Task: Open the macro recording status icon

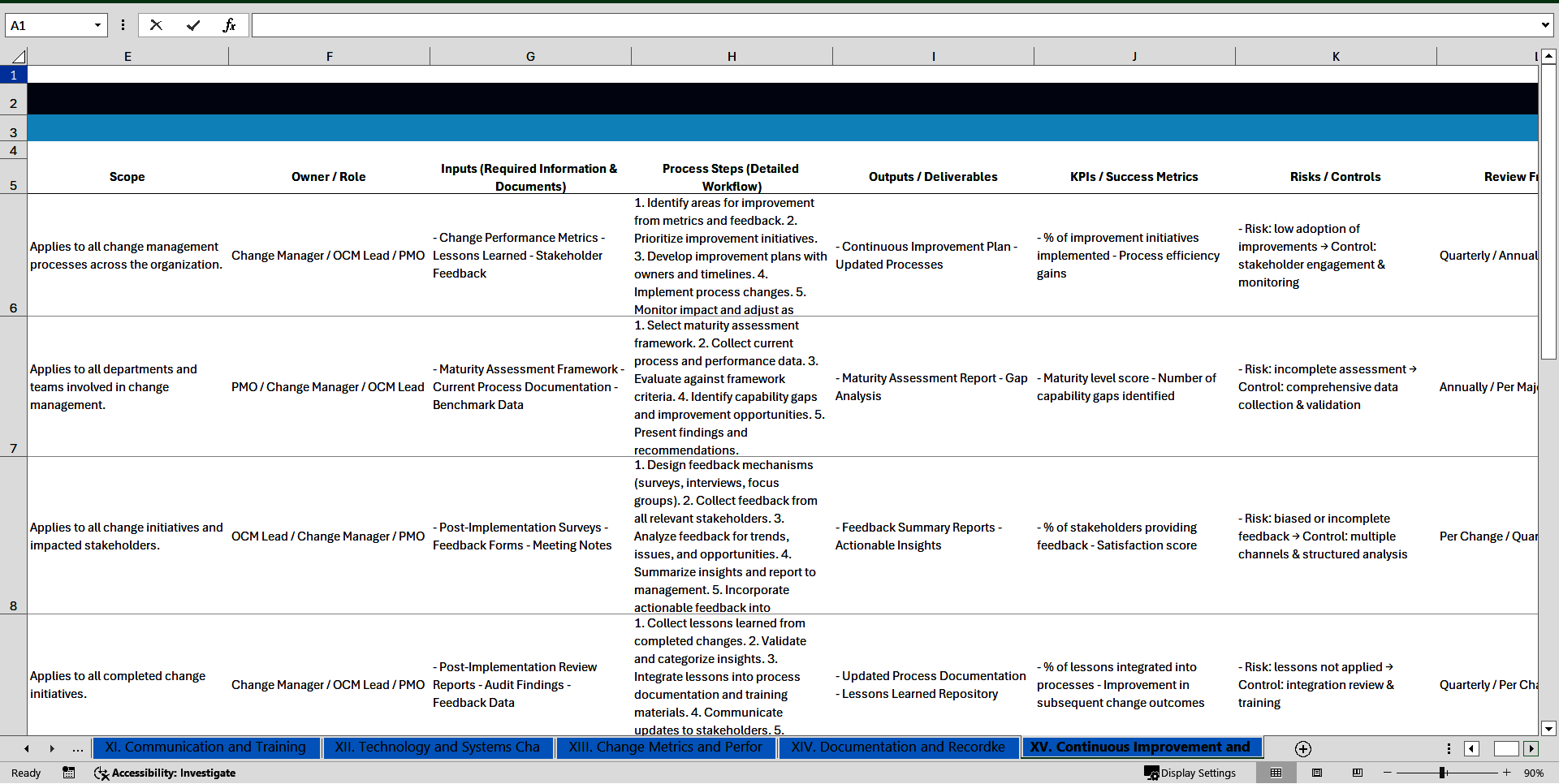Action: click(x=69, y=773)
